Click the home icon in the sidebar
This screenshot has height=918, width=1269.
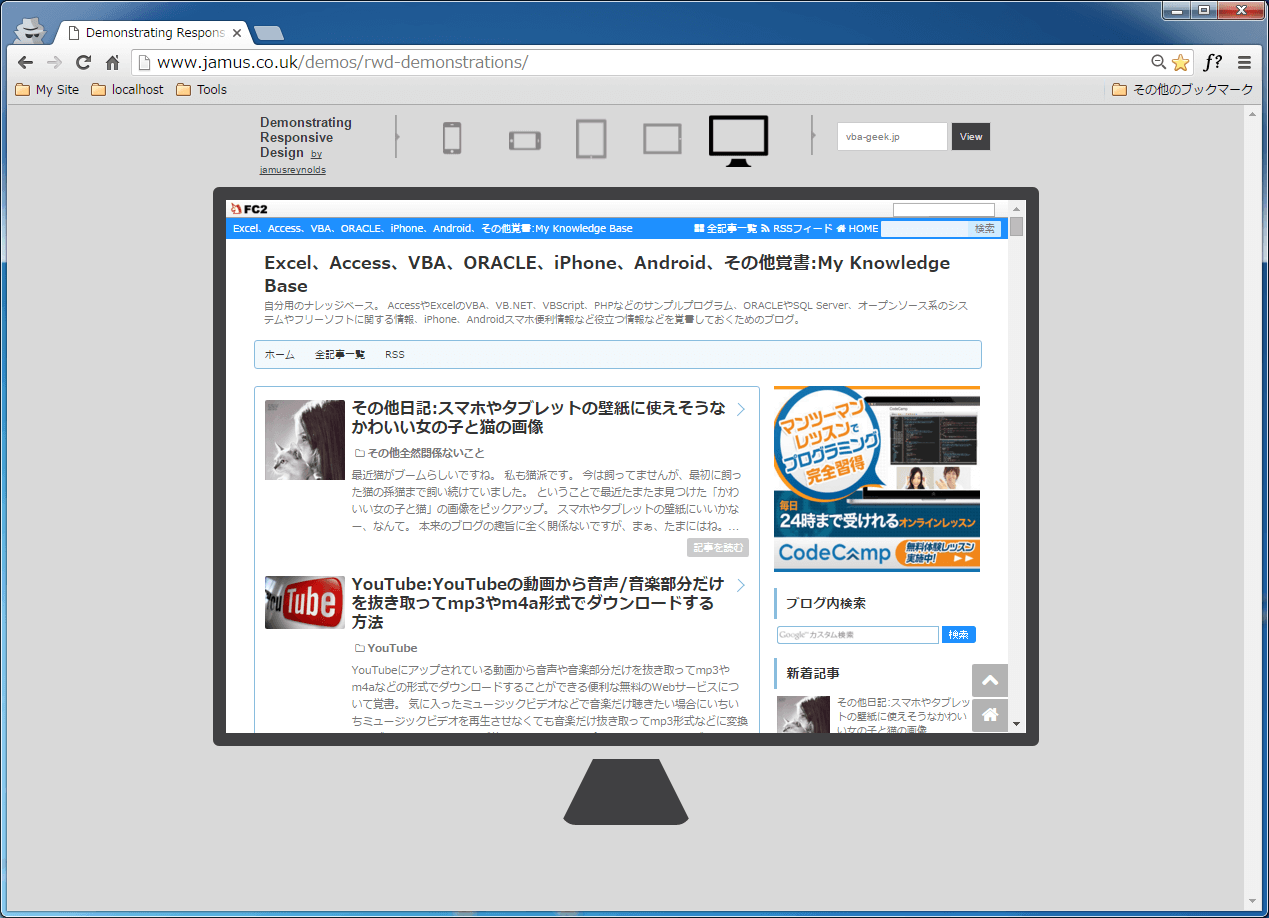[989, 716]
